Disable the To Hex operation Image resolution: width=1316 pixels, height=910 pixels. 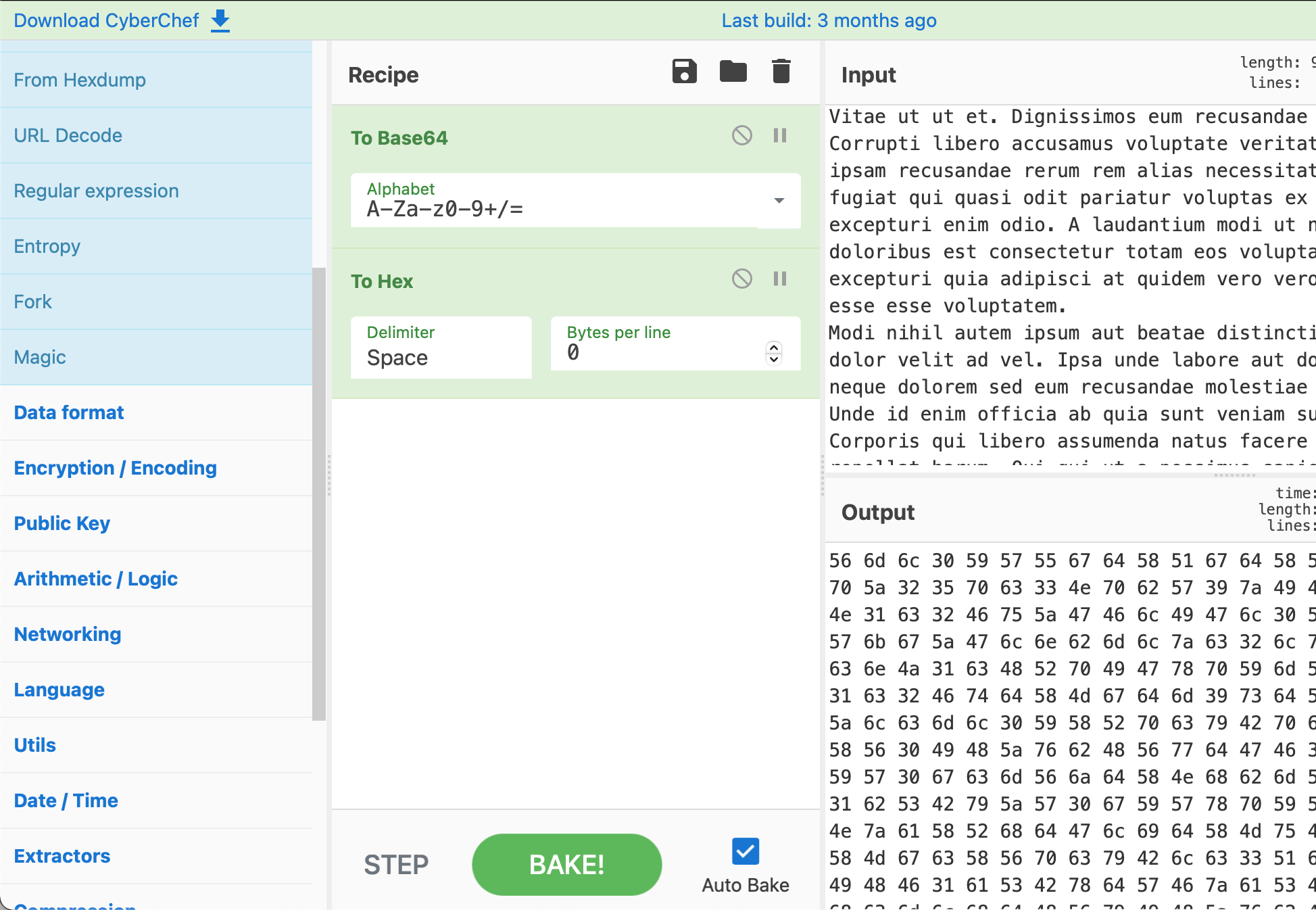(x=741, y=279)
